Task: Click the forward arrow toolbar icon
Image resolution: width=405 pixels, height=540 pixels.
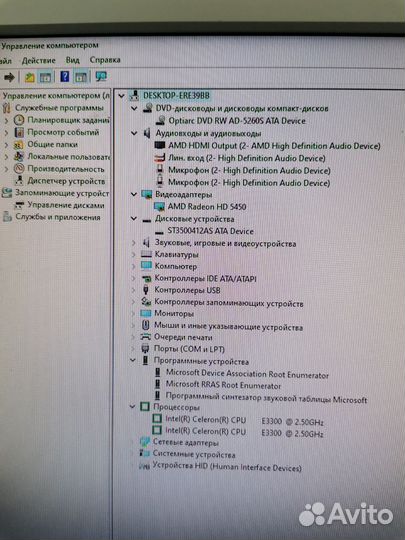Action: click(x=9, y=77)
